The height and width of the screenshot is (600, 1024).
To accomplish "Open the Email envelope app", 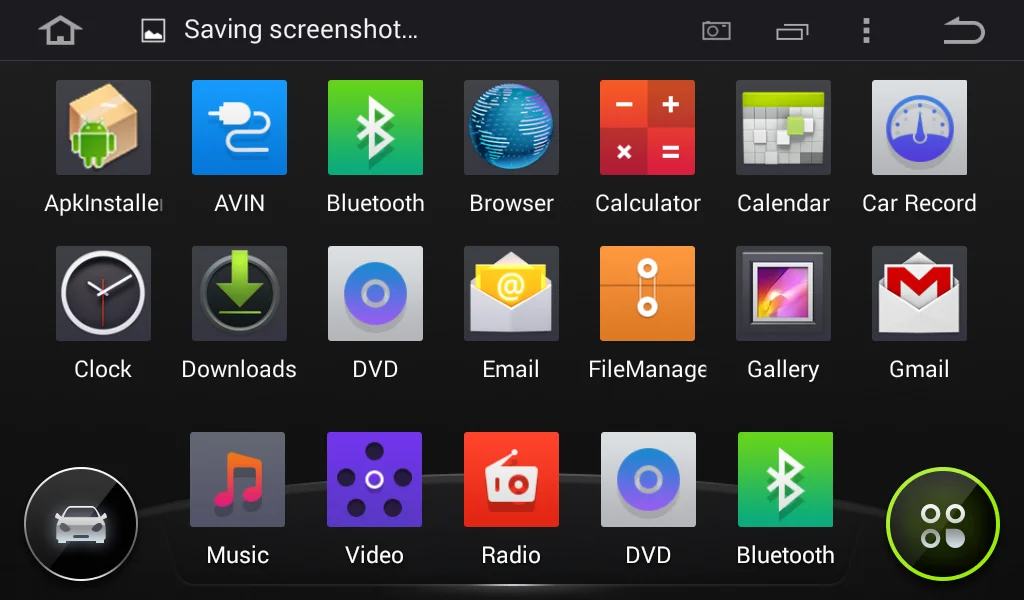I will coord(511,293).
